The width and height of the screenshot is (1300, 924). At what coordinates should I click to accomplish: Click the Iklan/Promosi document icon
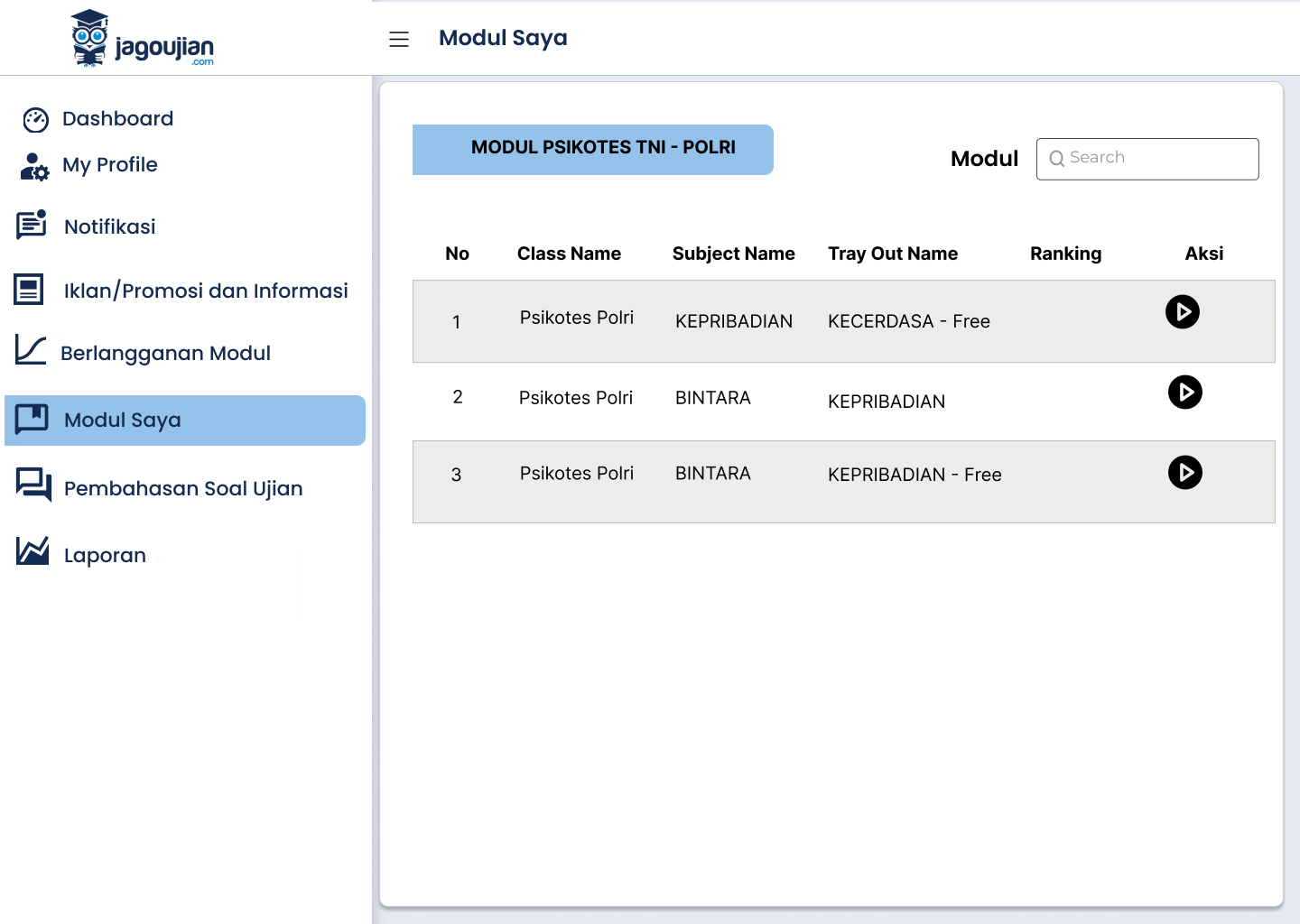[29, 290]
